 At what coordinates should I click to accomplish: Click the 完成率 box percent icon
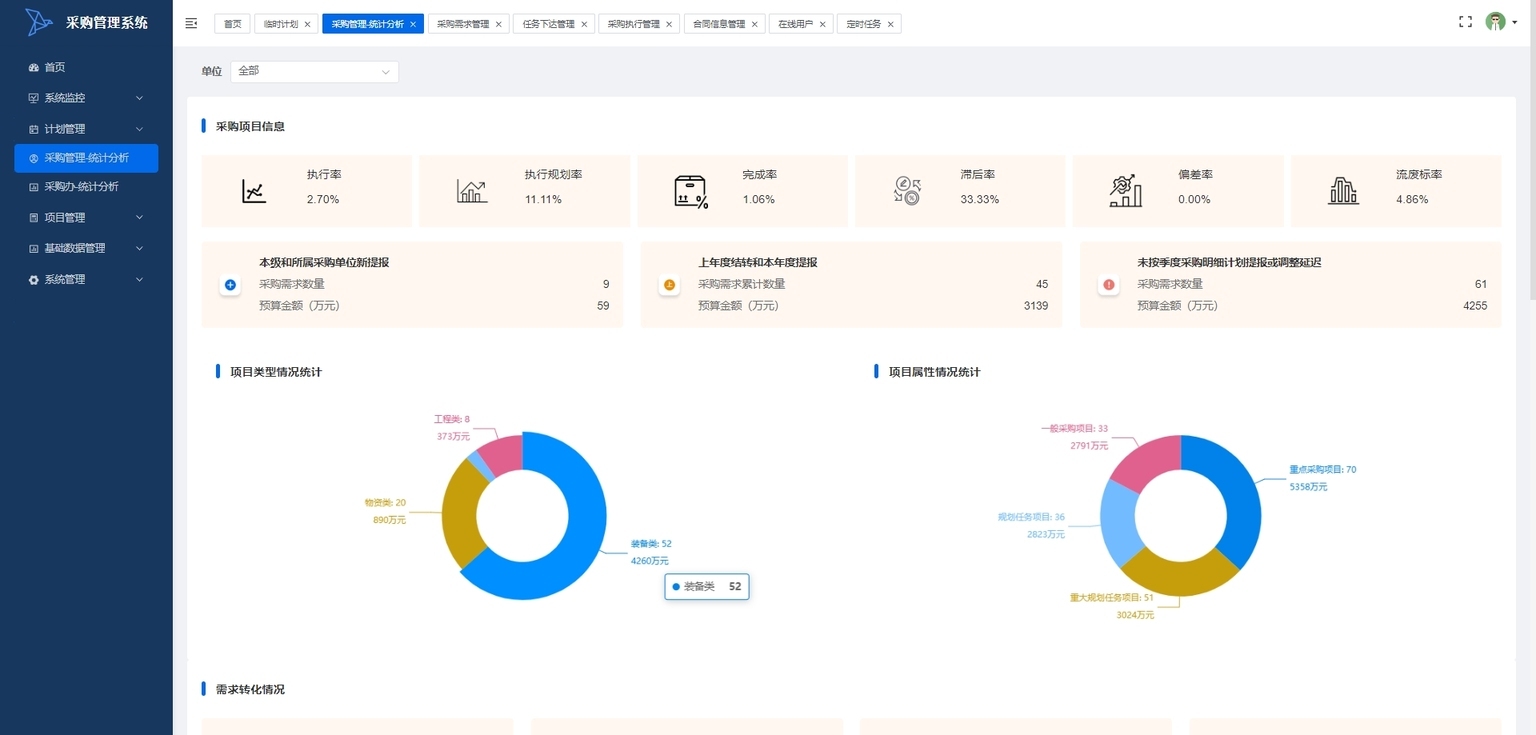tap(690, 191)
